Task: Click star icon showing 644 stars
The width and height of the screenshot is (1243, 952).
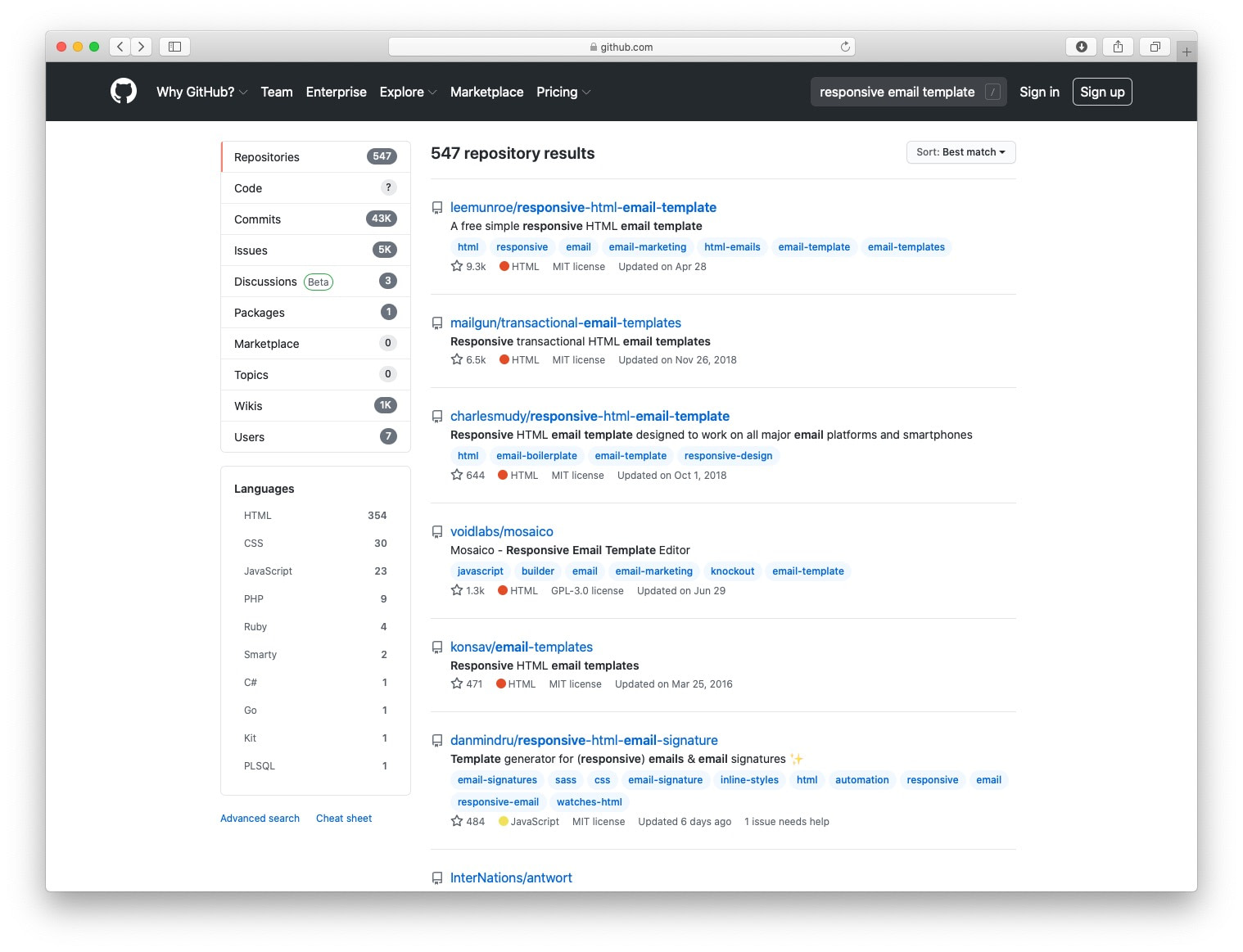Action: pyautogui.click(x=457, y=475)
